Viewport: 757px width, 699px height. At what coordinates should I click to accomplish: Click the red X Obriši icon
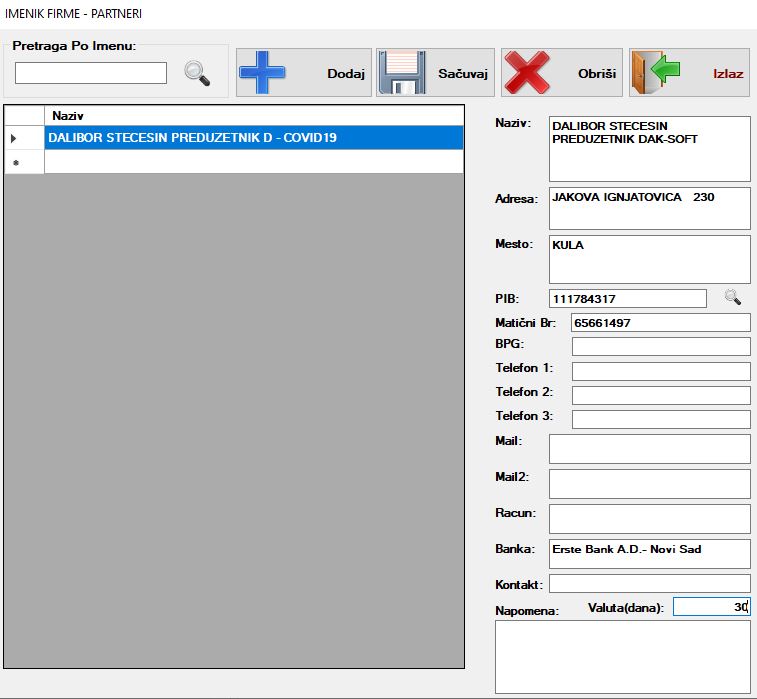[529, 73]
